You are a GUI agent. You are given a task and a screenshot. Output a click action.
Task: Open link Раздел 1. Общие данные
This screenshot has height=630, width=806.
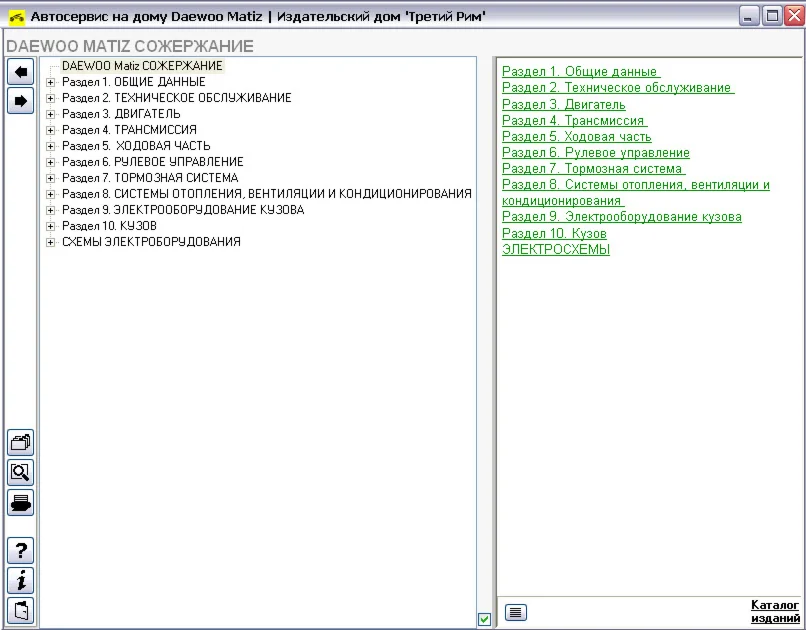click(x=581, y=71)
